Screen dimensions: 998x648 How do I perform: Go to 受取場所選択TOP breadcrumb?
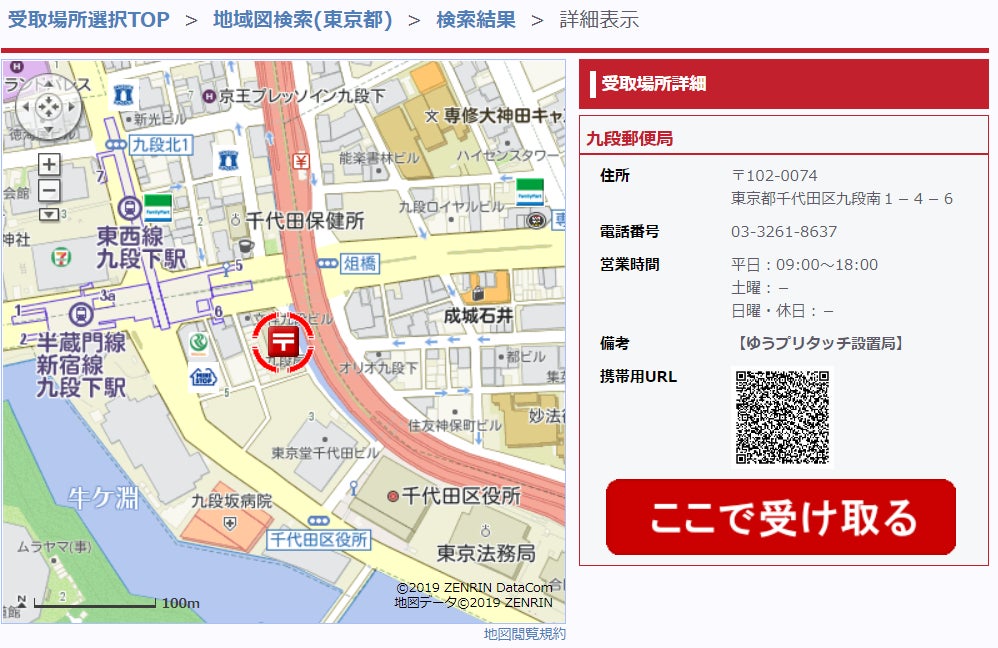pos(88,20)
